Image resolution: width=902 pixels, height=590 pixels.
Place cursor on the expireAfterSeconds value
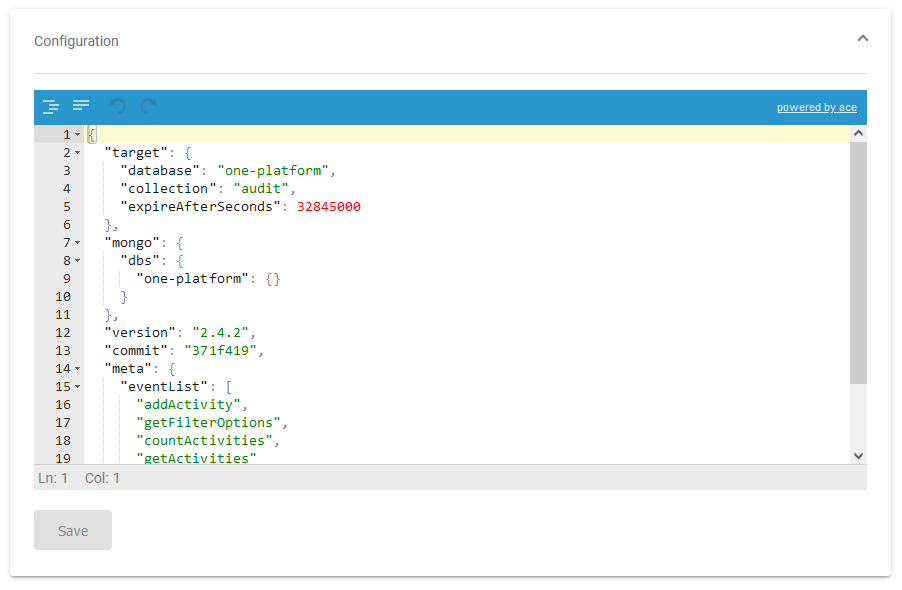[x=330, y=206]
